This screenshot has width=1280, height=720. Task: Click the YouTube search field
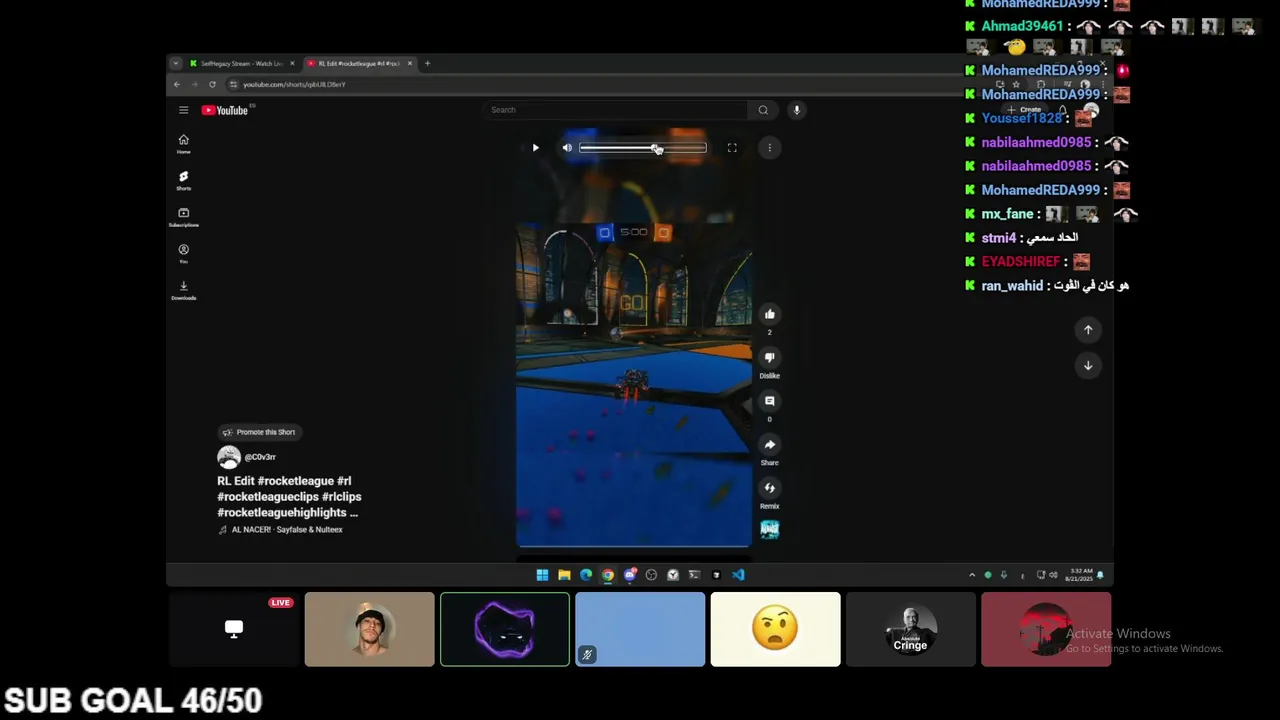coord(617,110)
